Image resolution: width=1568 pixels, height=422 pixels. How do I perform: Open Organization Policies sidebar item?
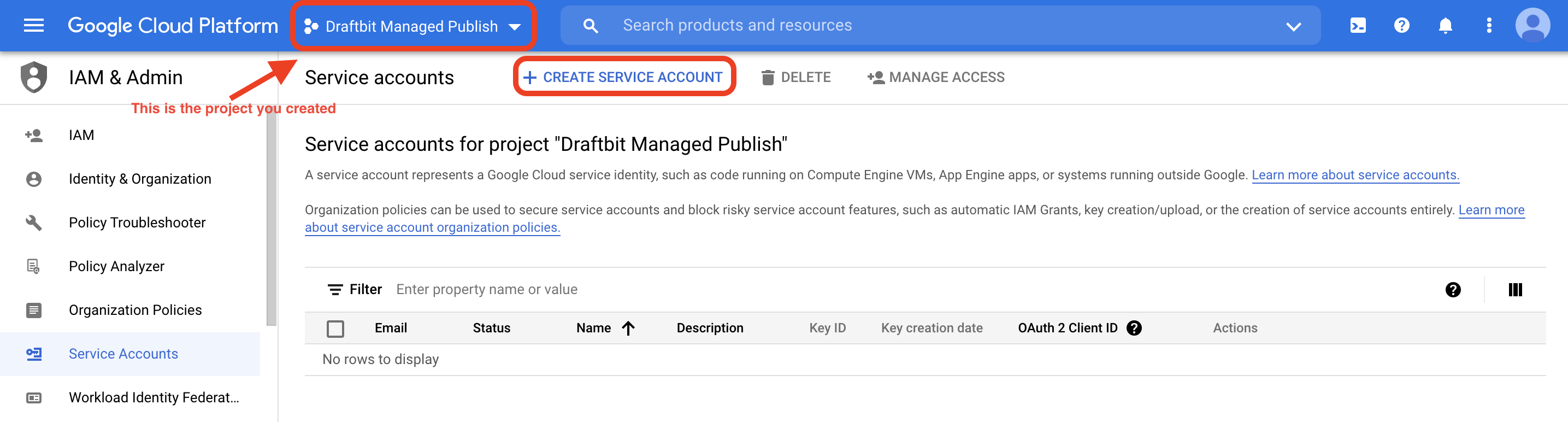(x=130, y=310)
